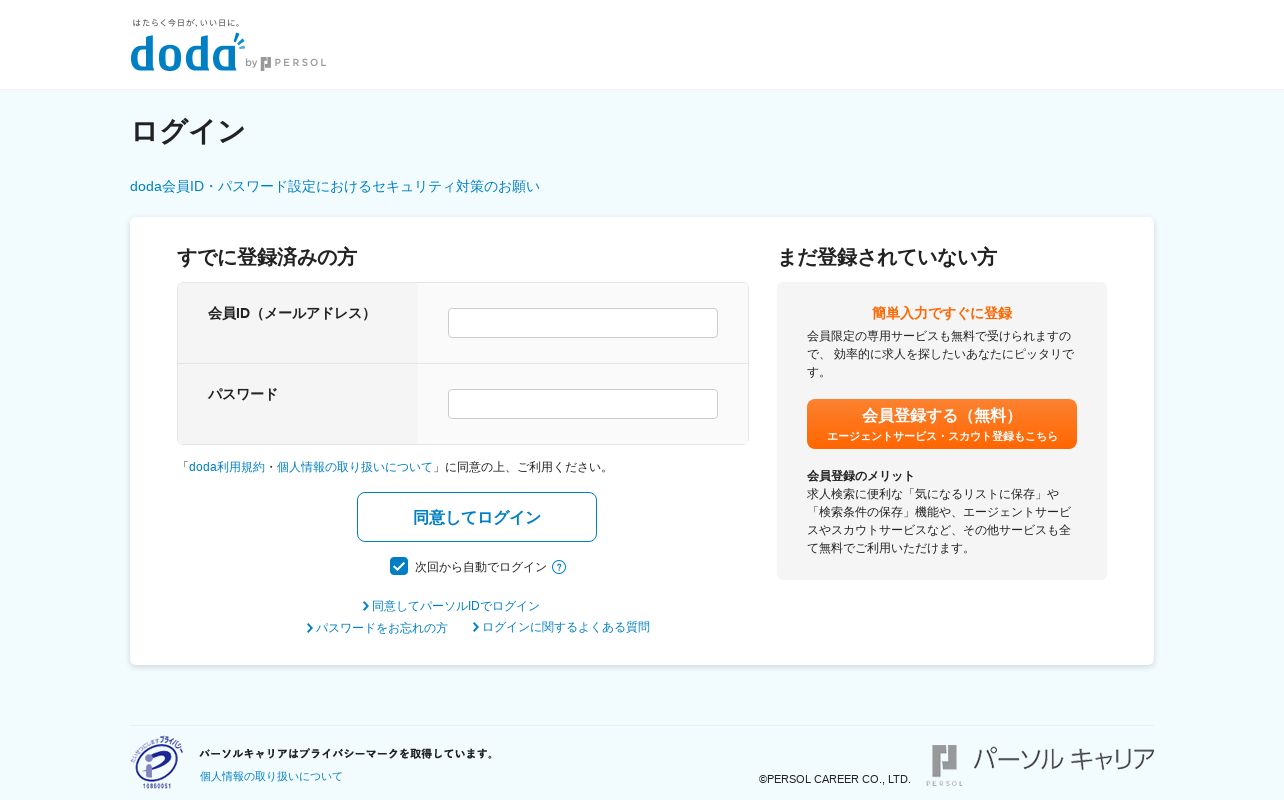The image size is (1284, 800).
Task: Toggle the 次回から自動でログイン checkbox
Action: (x=399, y=566)
